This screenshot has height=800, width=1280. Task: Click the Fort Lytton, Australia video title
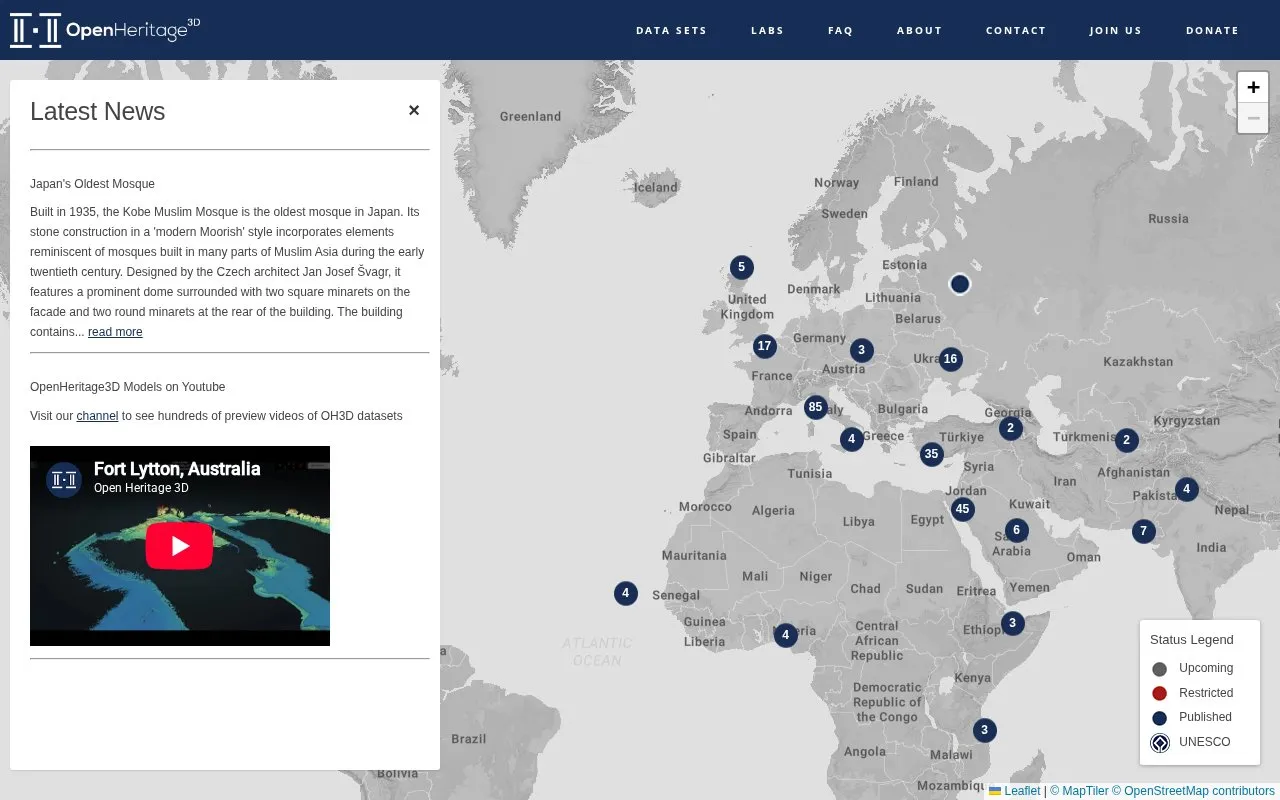[177, 468]
